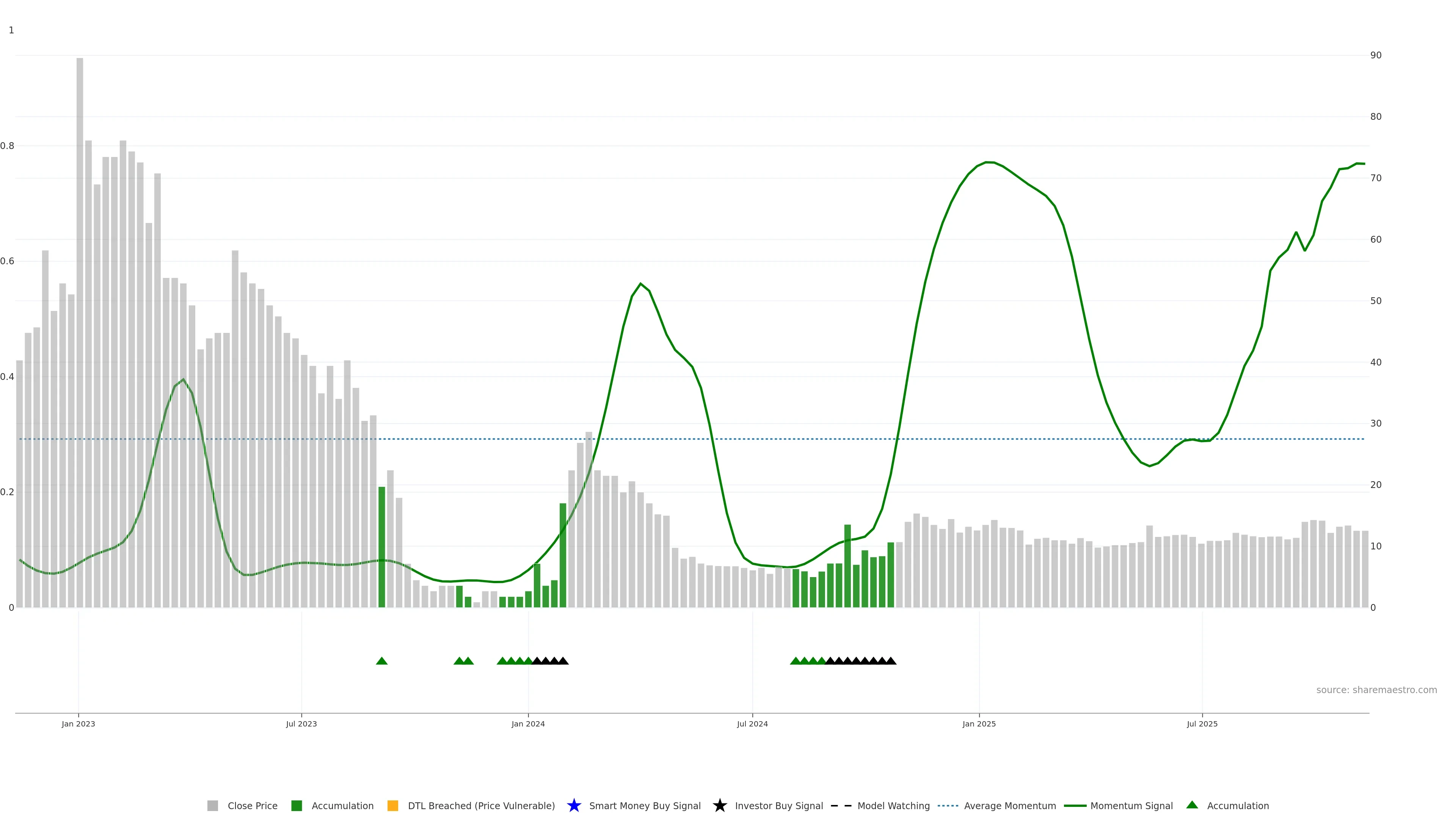
Task: Click the green triangle Accumulation legend icon
Action: point(1192,805)
